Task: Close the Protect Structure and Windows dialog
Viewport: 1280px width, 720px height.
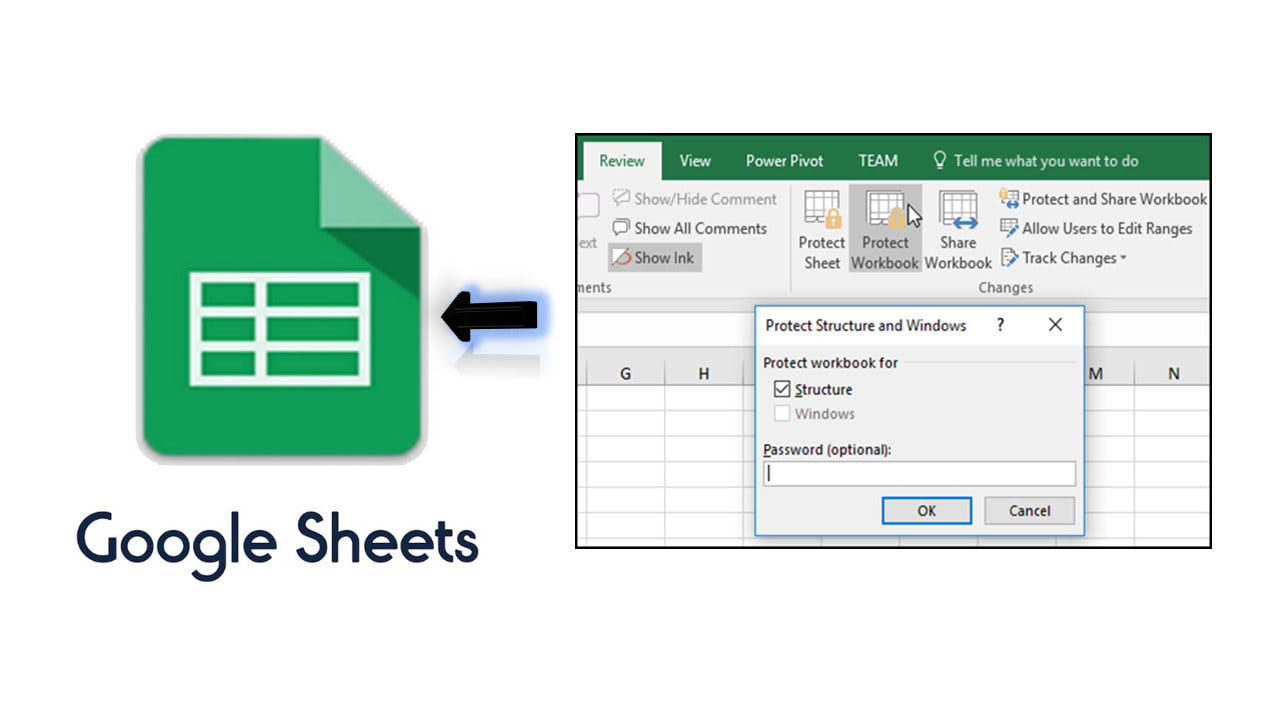Action: click(1055, 325)
